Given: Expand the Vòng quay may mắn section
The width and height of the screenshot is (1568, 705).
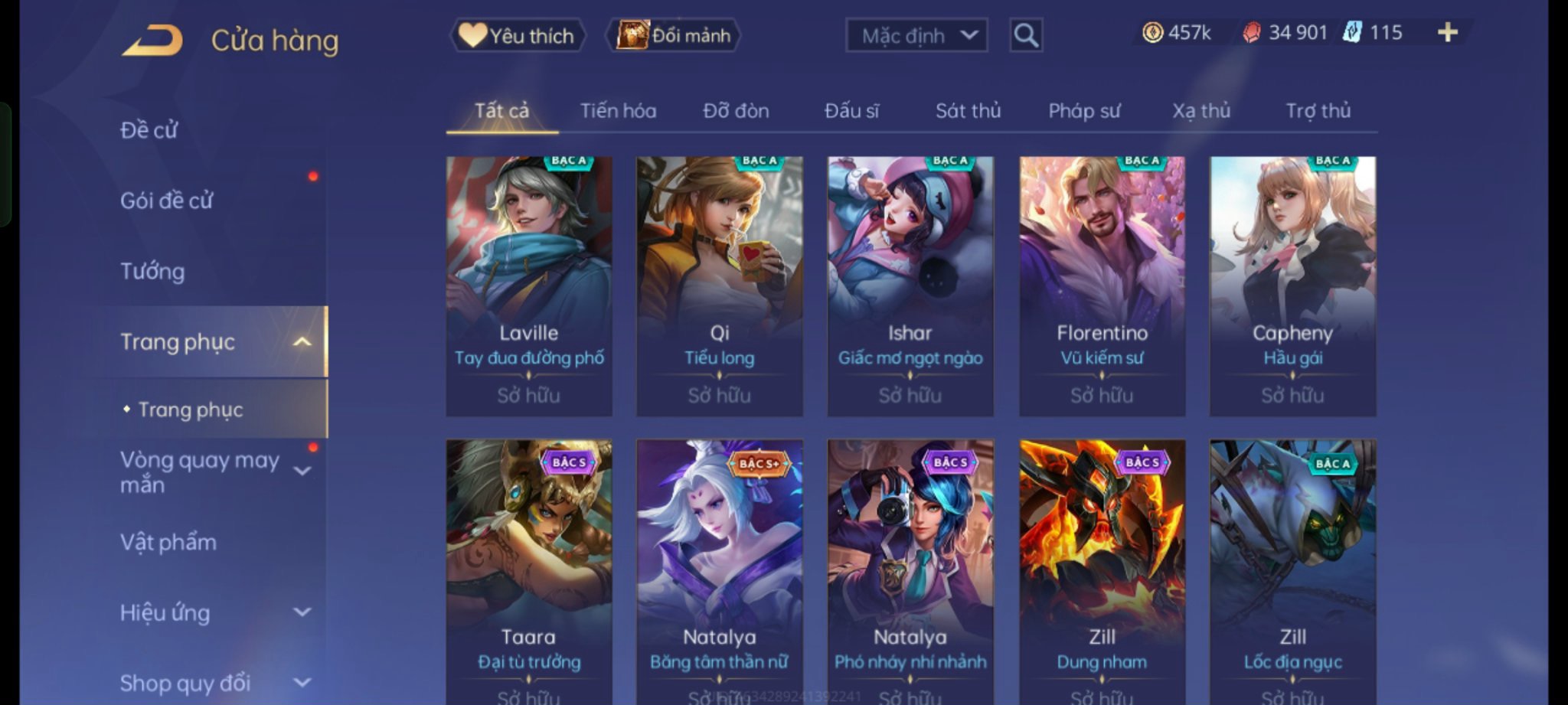Looking at the screenshot, I should [302, 471].
